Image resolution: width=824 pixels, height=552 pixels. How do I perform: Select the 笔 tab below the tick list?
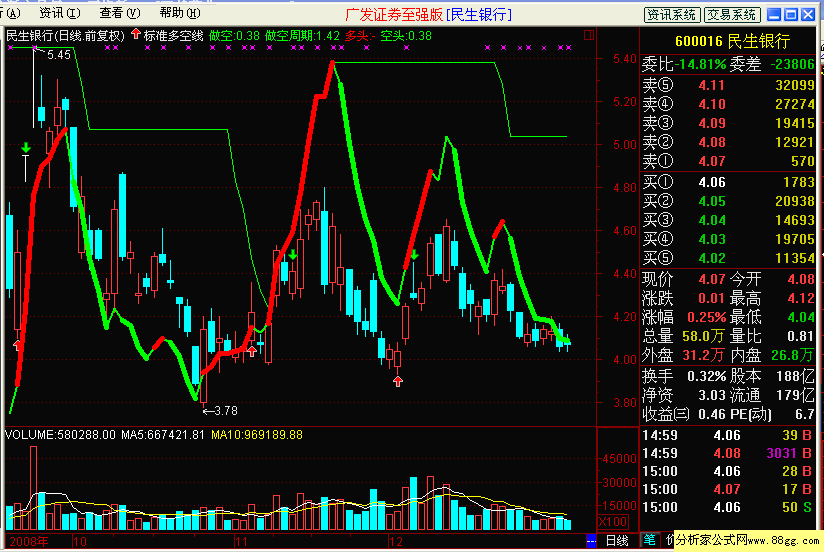pos(650,540)
